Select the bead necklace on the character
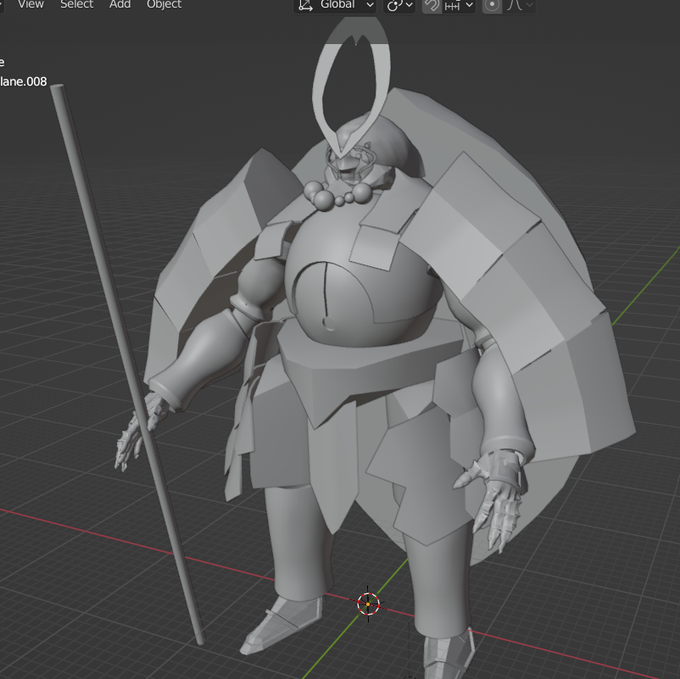Image resolution: width=680 pixels, height=679 pixels. (337, 196)
